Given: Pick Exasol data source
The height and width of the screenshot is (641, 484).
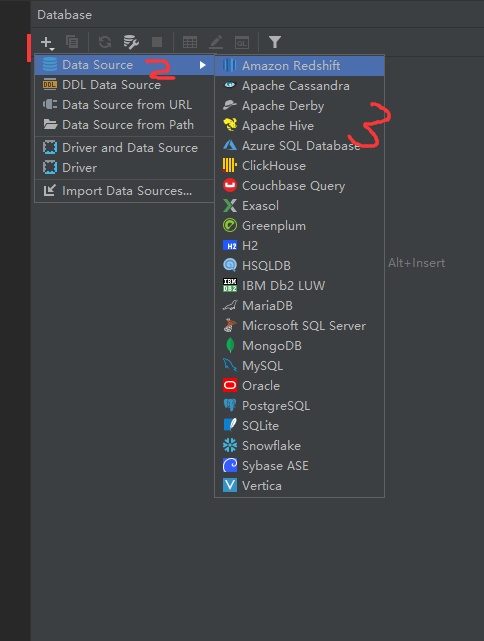Looking at the screenshot, I should pos(299,206).
